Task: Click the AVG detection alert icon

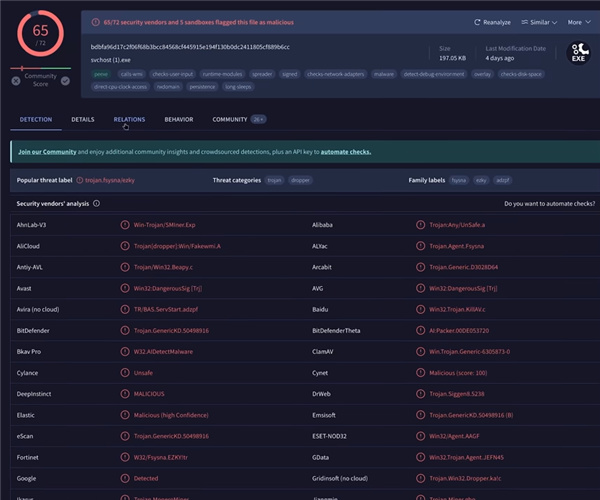Action: tap(420, 288)
